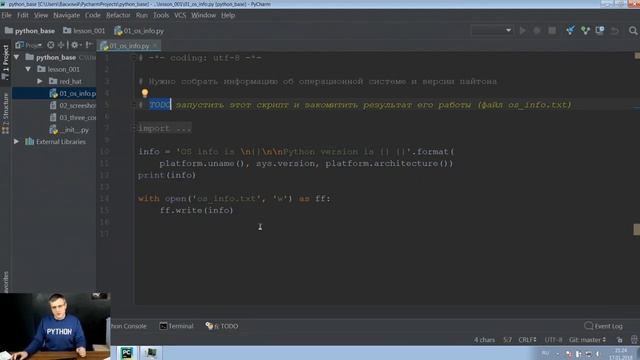Screen dimensions: 640x360
Task: Select the python_base project root
Action: 56,57
